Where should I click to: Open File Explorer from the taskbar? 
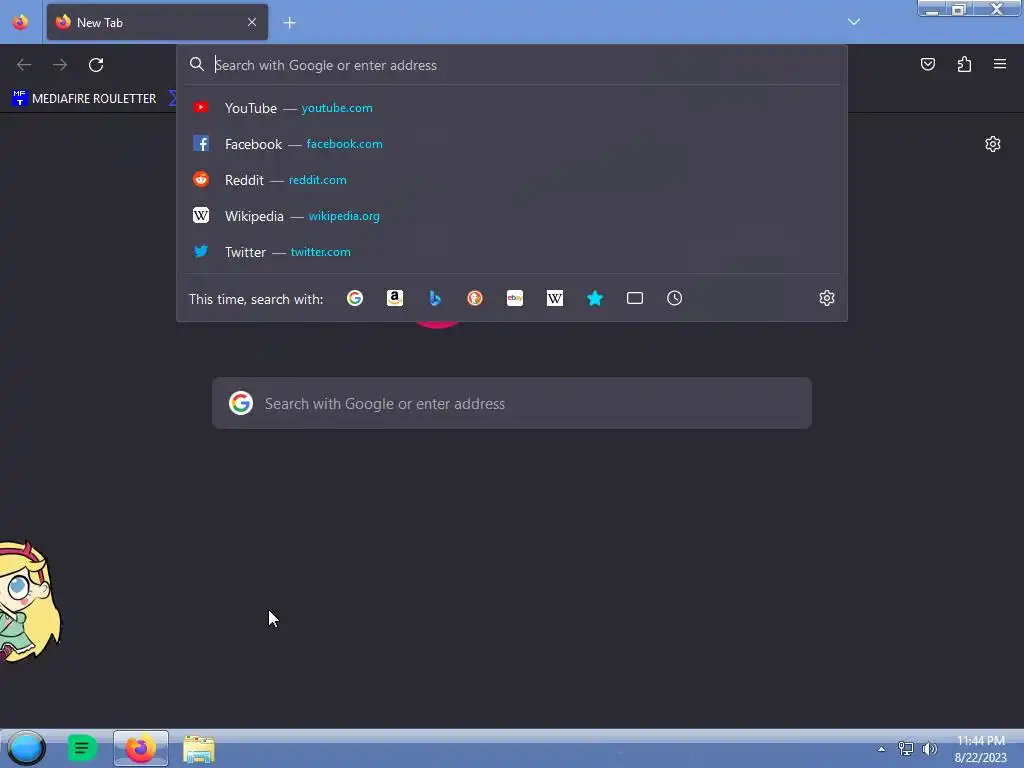tap(199, 749)
